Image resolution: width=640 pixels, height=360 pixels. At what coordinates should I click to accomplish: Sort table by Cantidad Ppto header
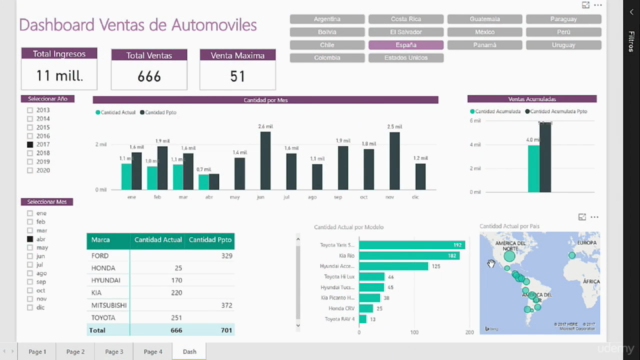coord(210,240)
